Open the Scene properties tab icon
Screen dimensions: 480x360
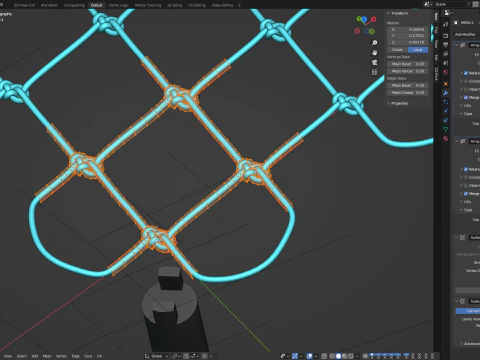pyautogui.click(x=446, y=63)
